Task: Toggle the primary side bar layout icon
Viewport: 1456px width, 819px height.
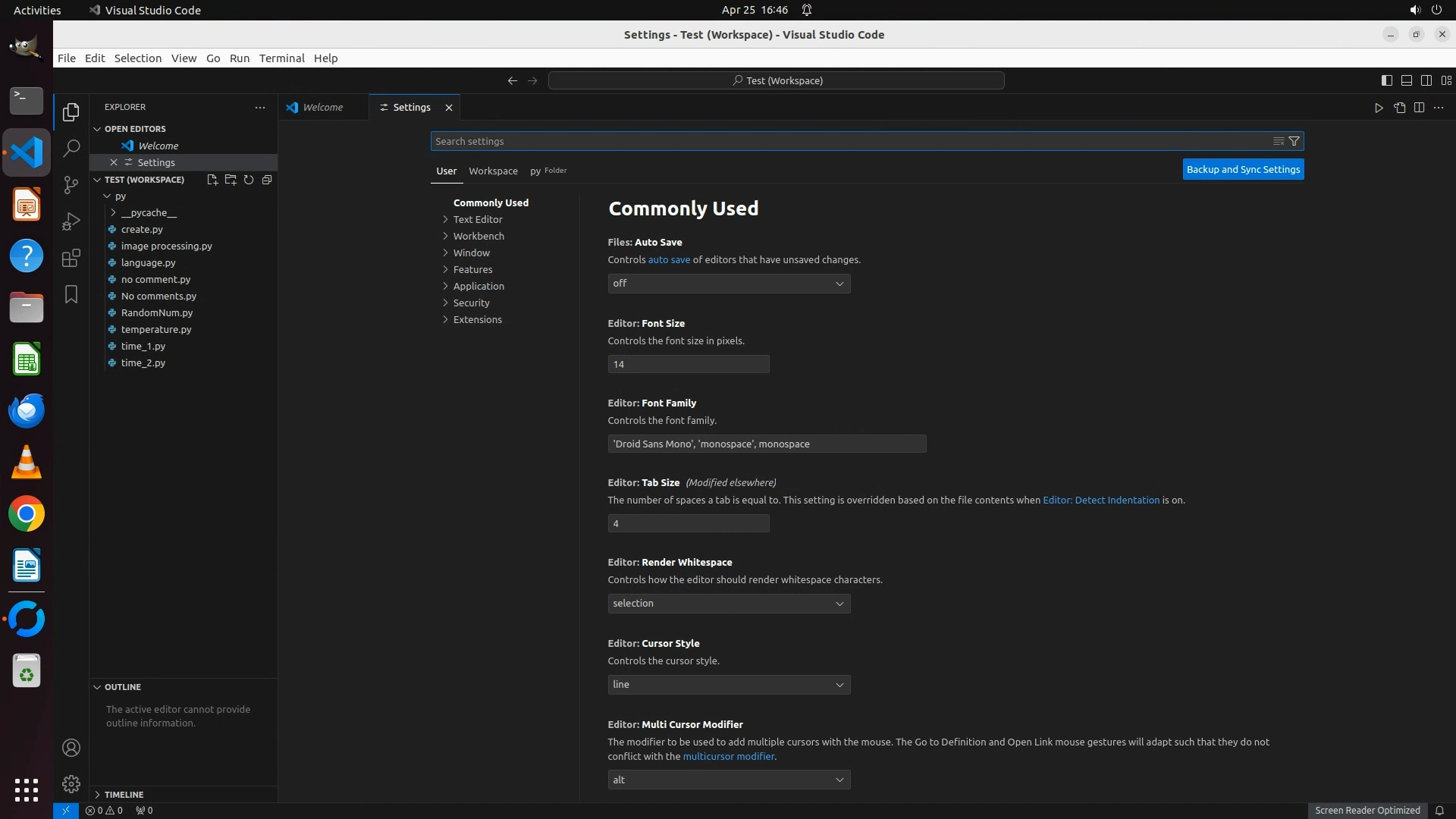Action: pos(1386,80)
